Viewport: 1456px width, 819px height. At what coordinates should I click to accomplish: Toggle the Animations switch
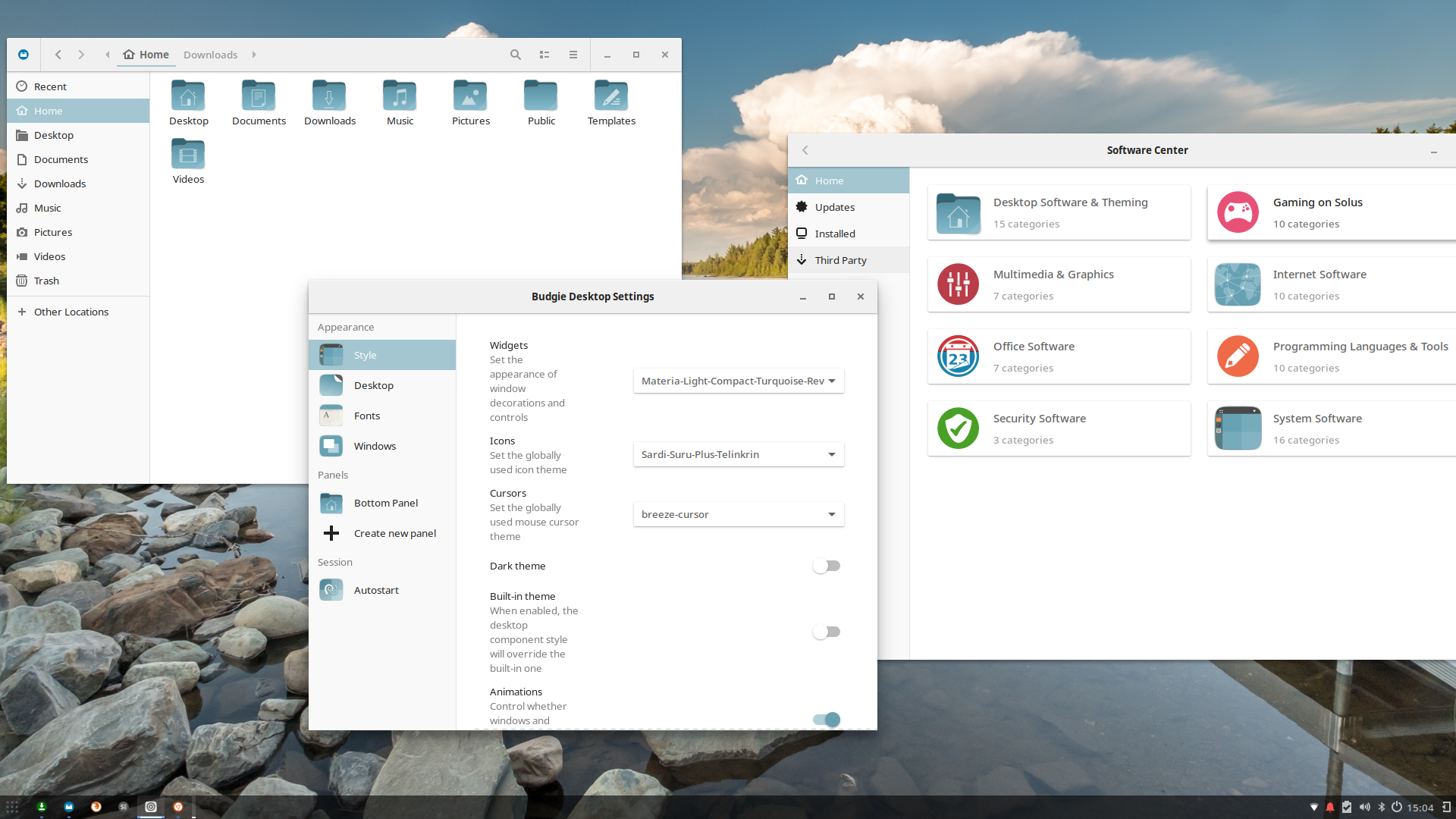tap(827, 720)
